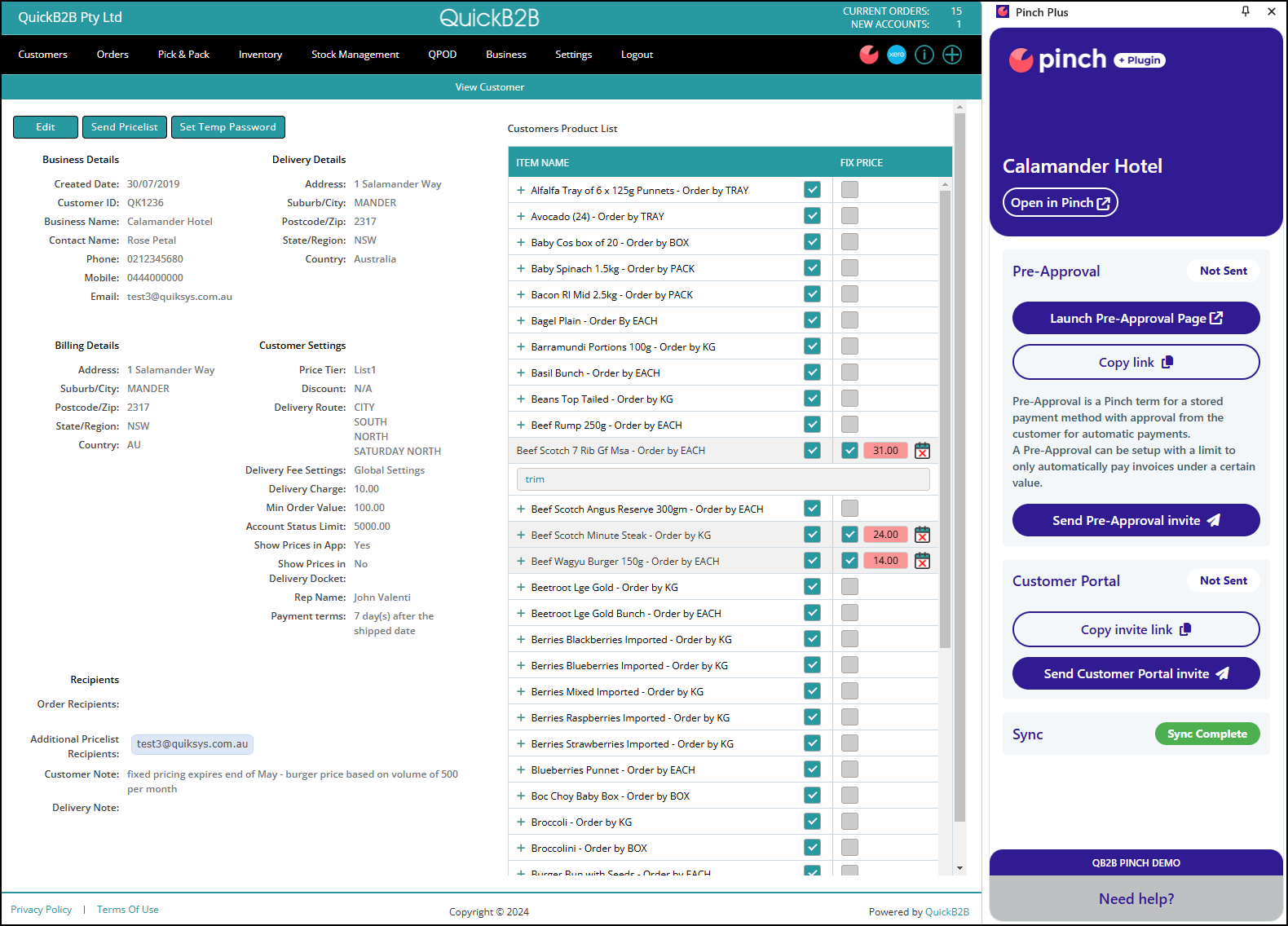Untick item checkbox for Broccoli
Screen dimensions: 1288x926
(x=812, y=821)
